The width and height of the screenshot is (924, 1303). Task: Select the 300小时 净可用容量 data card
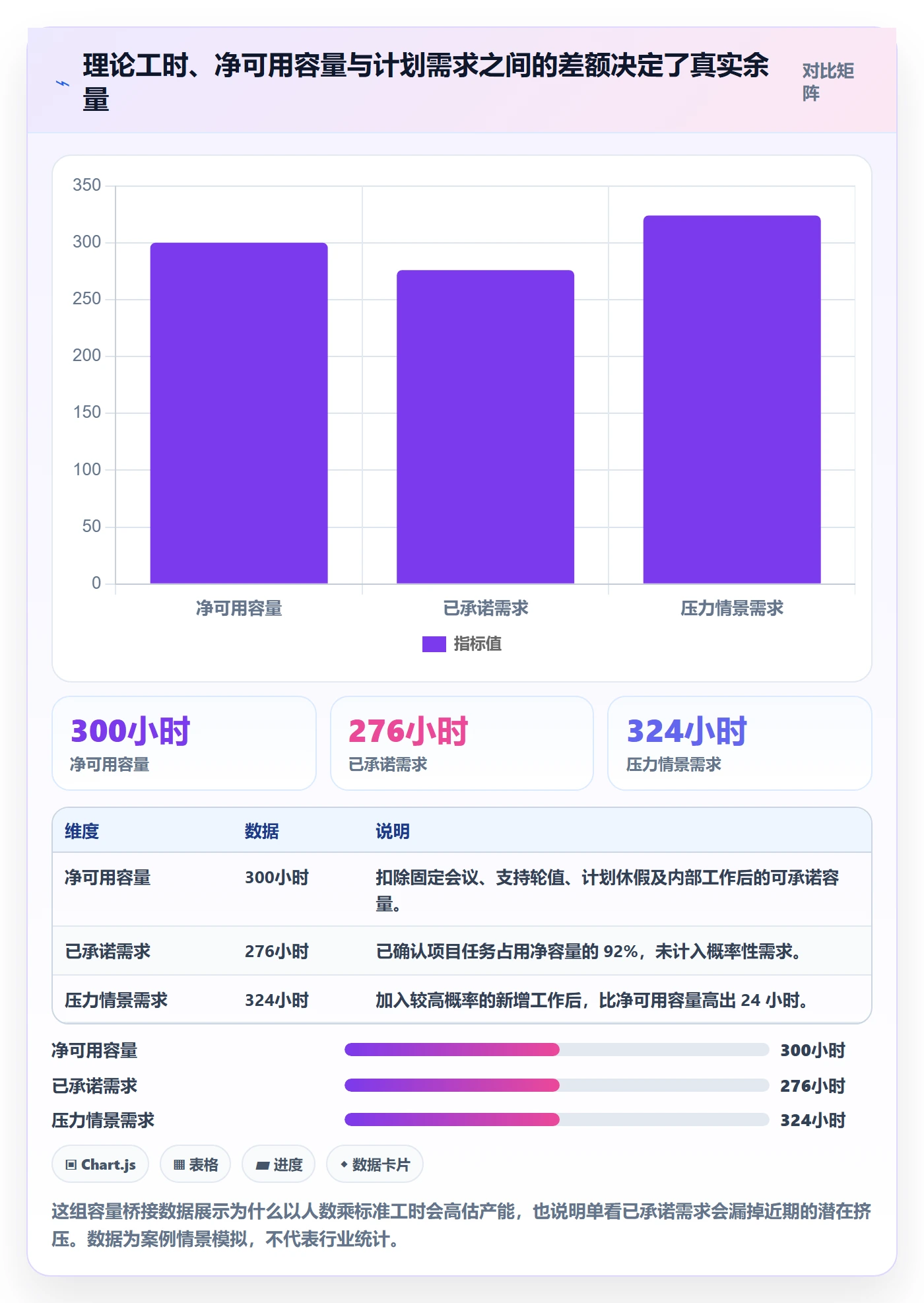184,743
